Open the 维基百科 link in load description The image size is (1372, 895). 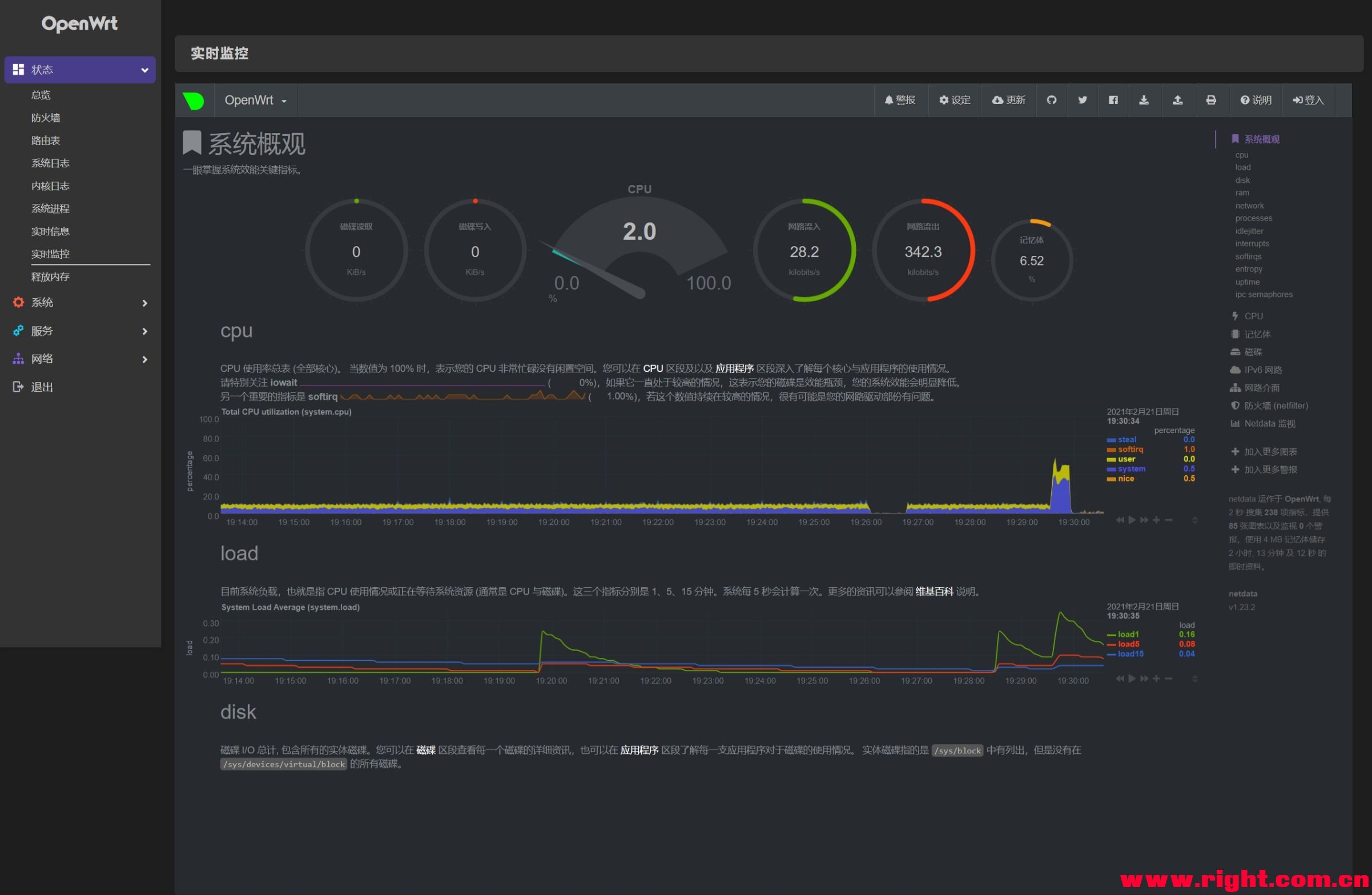934,592
